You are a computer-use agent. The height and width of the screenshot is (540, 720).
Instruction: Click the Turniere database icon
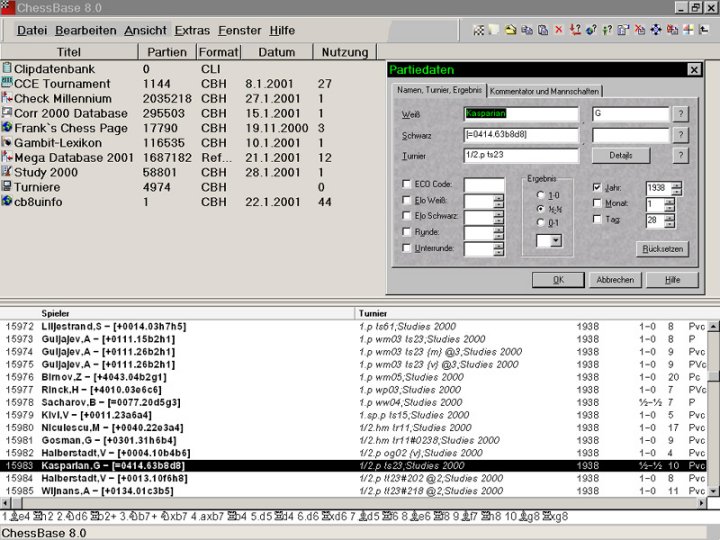[x=7, y=186]
